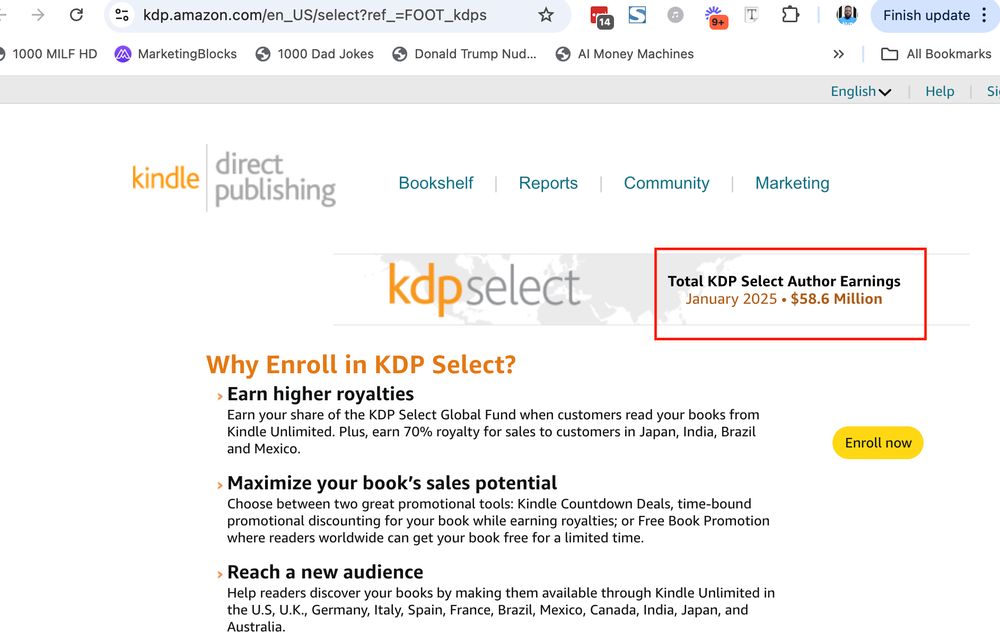This screenshot has height=633, width=1000.
Task: Open the Chrome profile avatar
Action: coord(847,15)
